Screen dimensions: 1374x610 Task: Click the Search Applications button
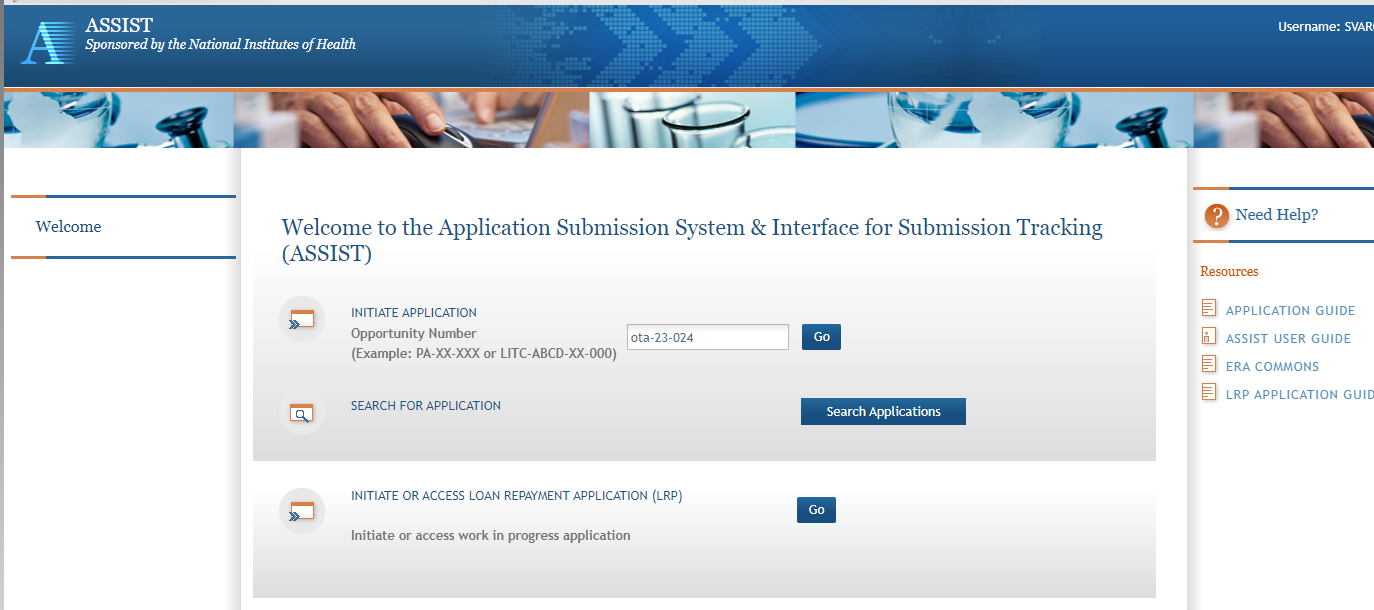click(883, 412)
